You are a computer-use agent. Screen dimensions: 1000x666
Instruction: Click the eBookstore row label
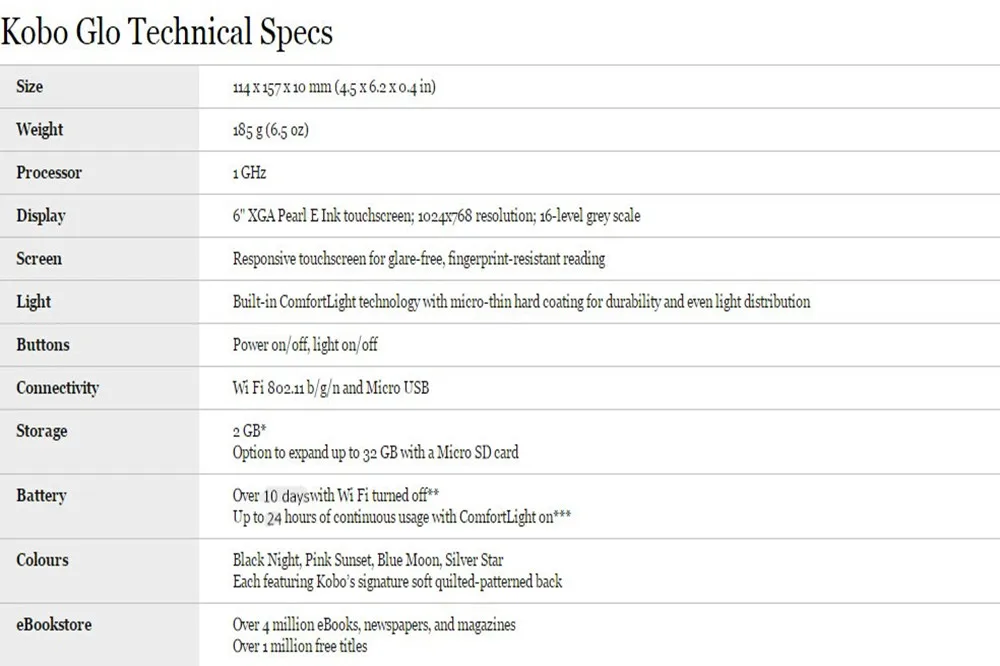[54, 625]
